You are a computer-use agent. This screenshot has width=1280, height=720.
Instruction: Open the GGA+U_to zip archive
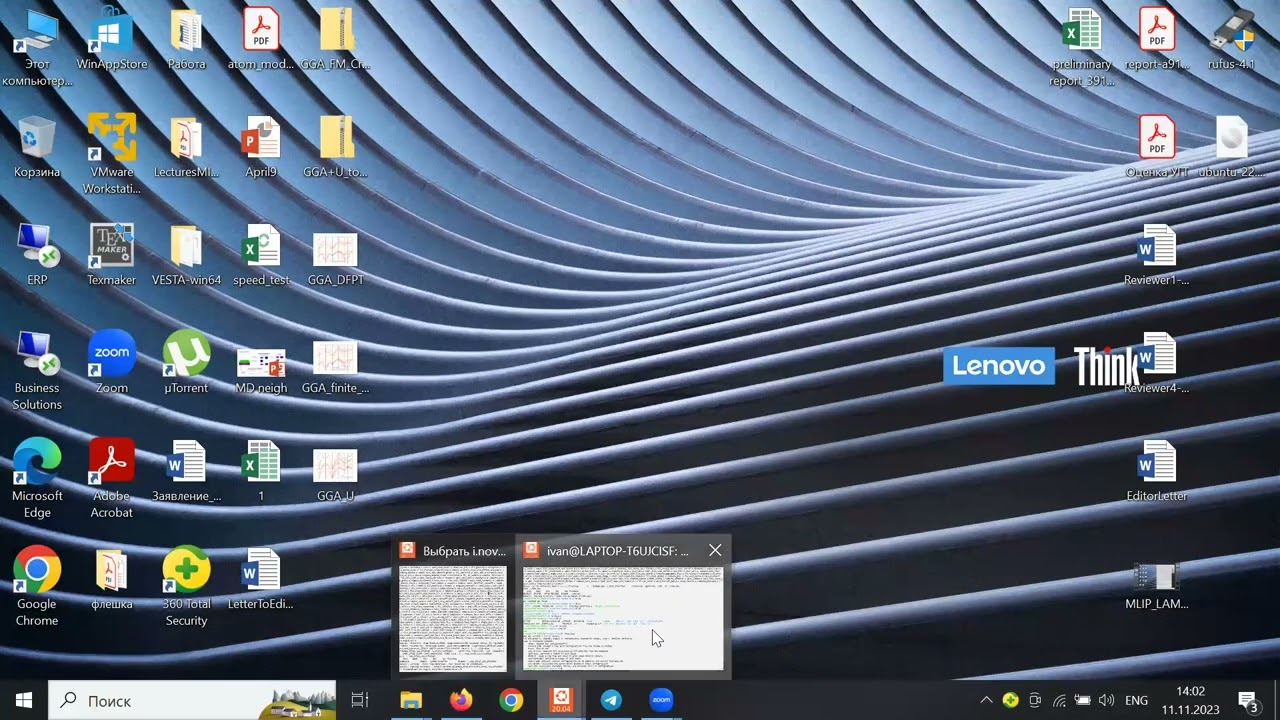pos(336,148)
